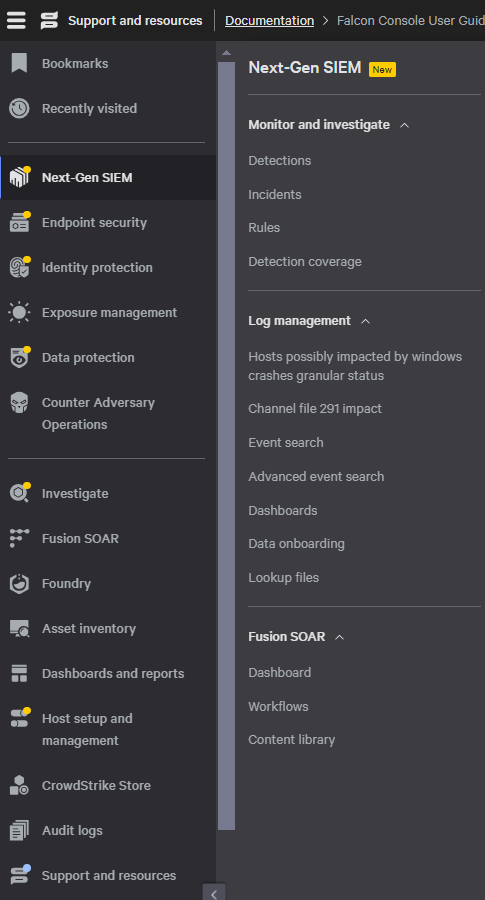Click the CrowdStrike Falcon logo icon
This screenshot has height=900, width=485.
[x=49, y=21]
